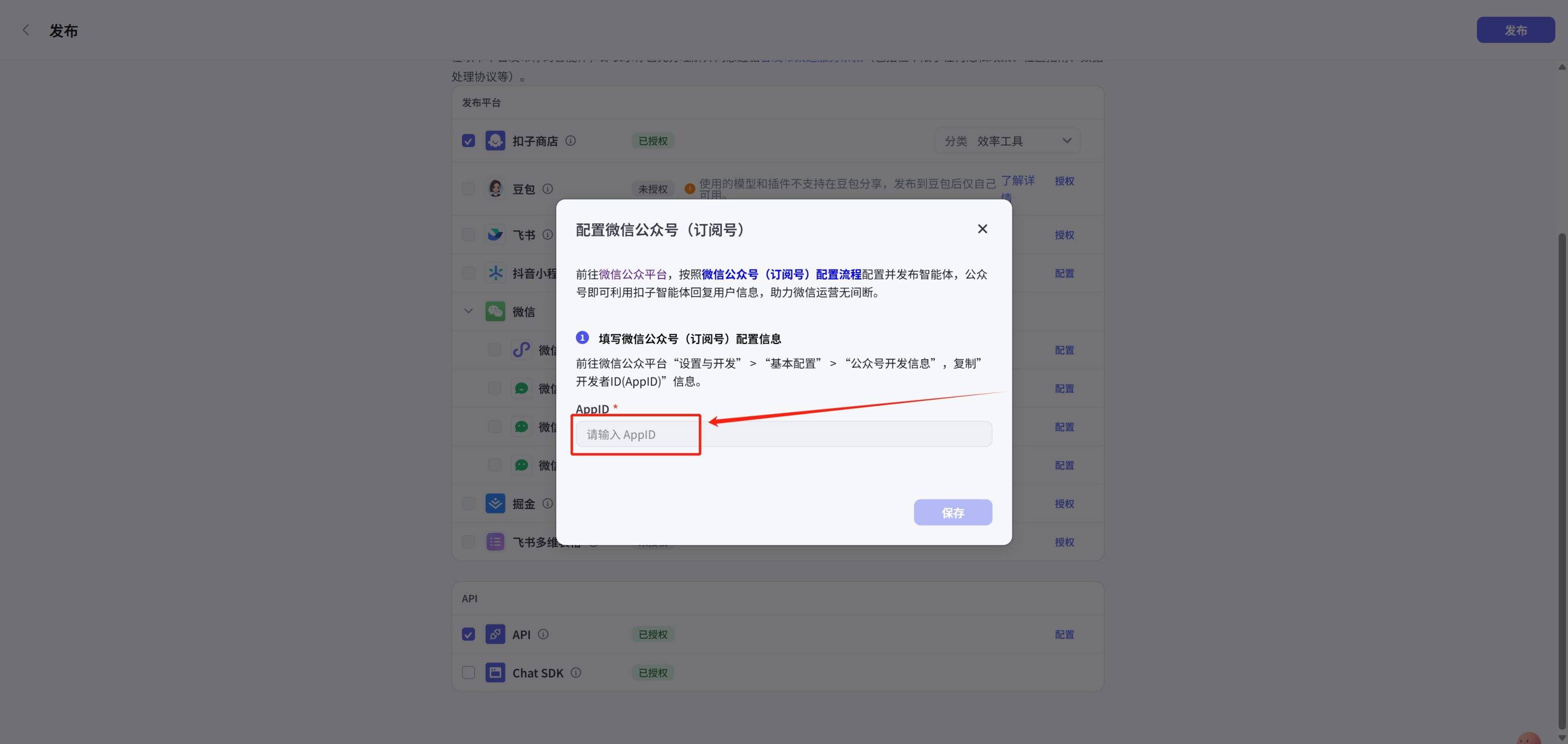Click the 保存 button in dialog
The height and width of the screenshot is (744, 1568).
(952, 513)
